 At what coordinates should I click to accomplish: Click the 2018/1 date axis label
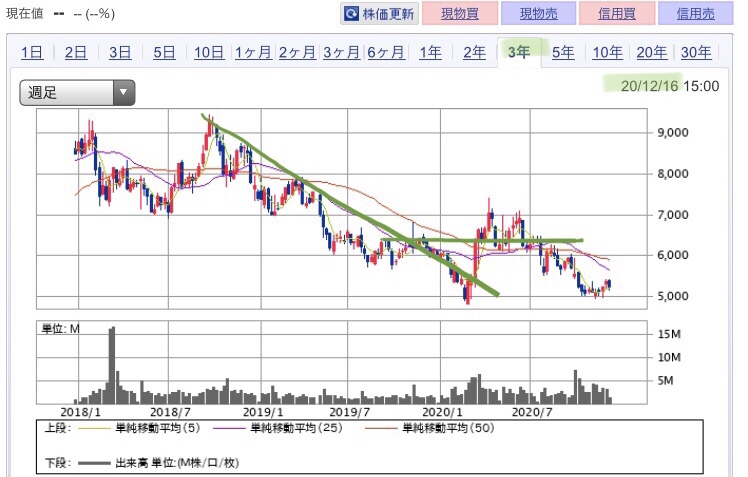point(81,412)
